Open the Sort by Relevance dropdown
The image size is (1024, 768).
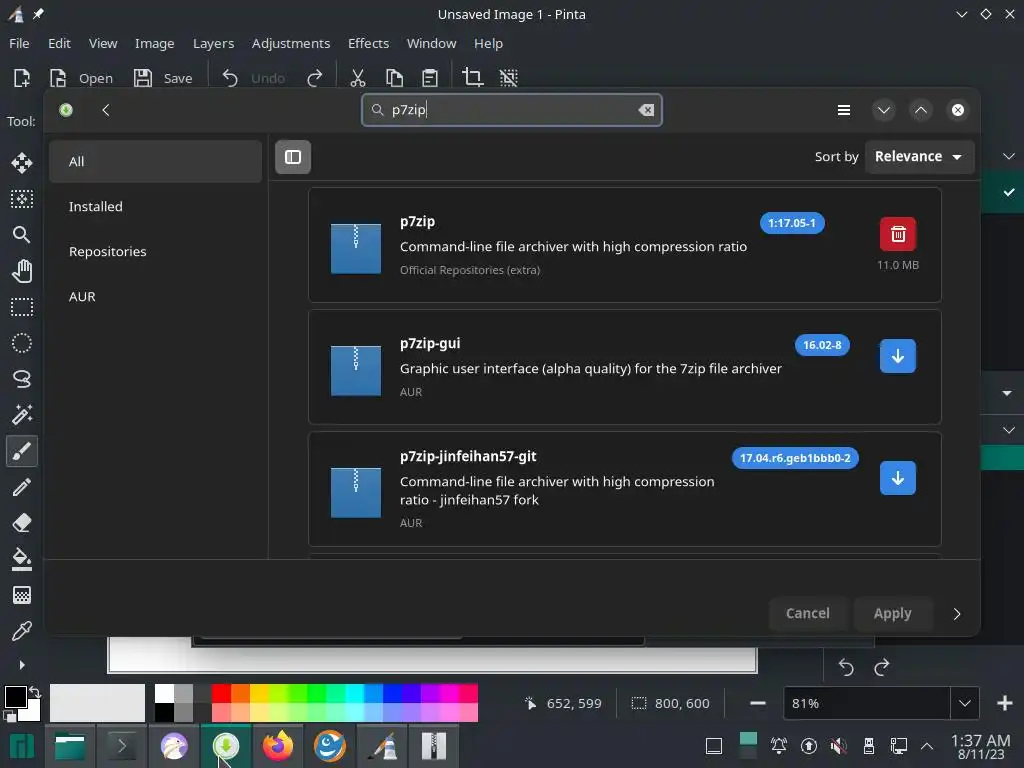tap(919, 157)
